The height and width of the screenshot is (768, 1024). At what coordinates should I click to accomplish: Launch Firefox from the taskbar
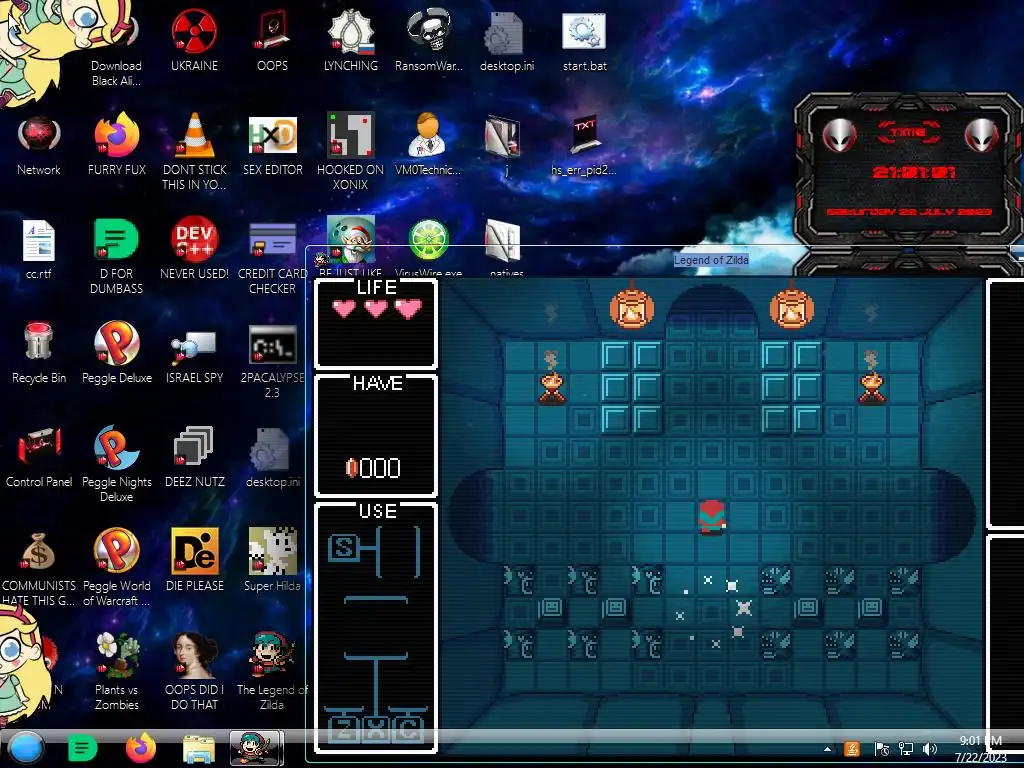140,748
